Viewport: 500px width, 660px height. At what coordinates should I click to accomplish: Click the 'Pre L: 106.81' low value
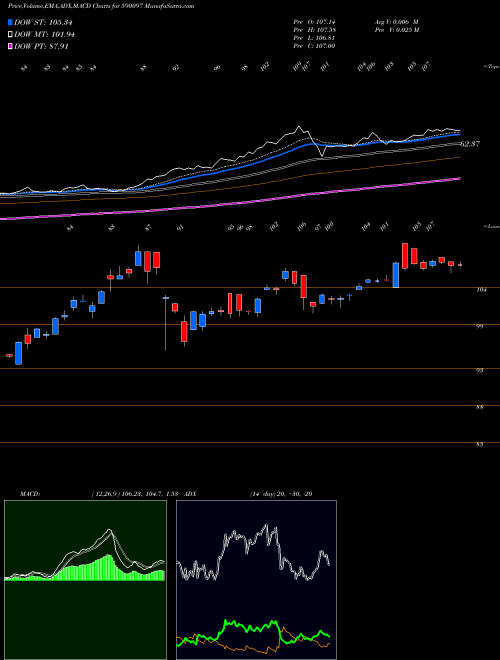tap(314, 38)
